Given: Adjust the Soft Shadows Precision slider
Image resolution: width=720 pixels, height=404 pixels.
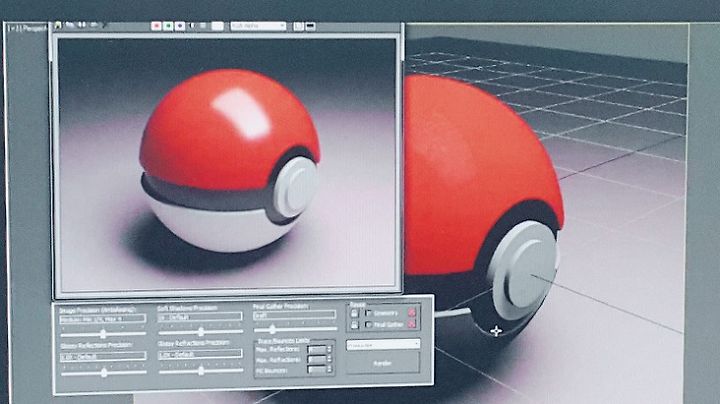Looking at the screenshot, I should point(200,331).
